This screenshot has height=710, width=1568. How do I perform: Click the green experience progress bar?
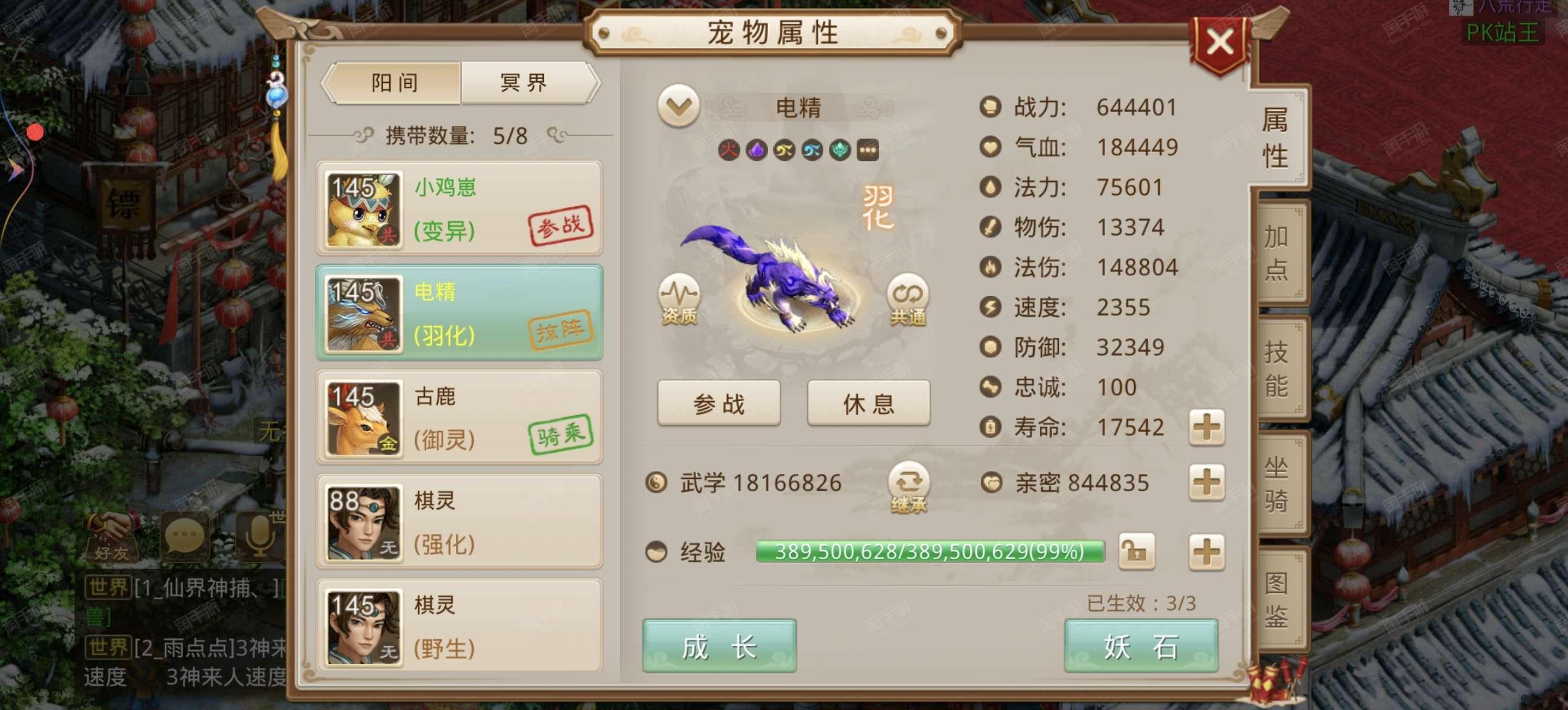930,551
